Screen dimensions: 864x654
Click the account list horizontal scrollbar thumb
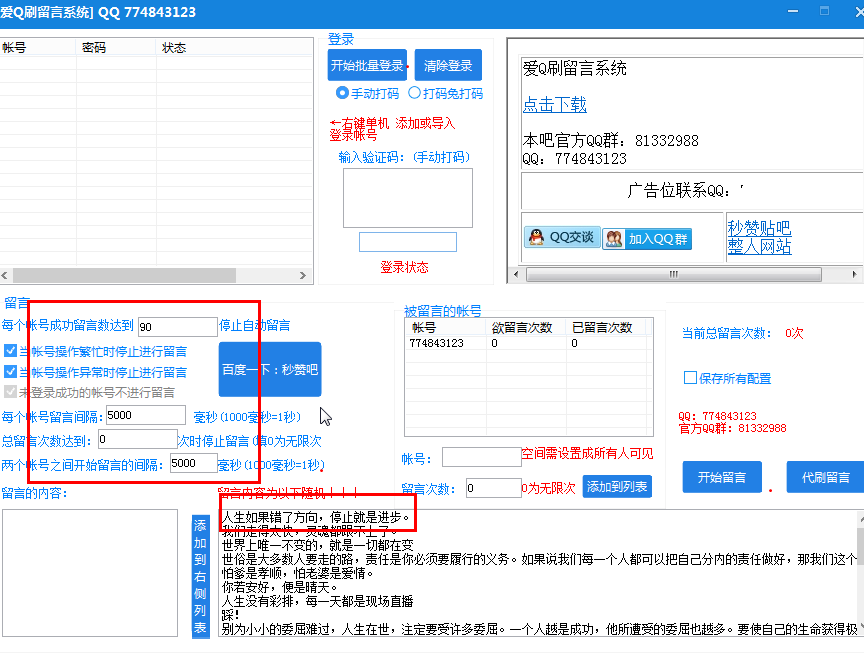pos(125,275)
